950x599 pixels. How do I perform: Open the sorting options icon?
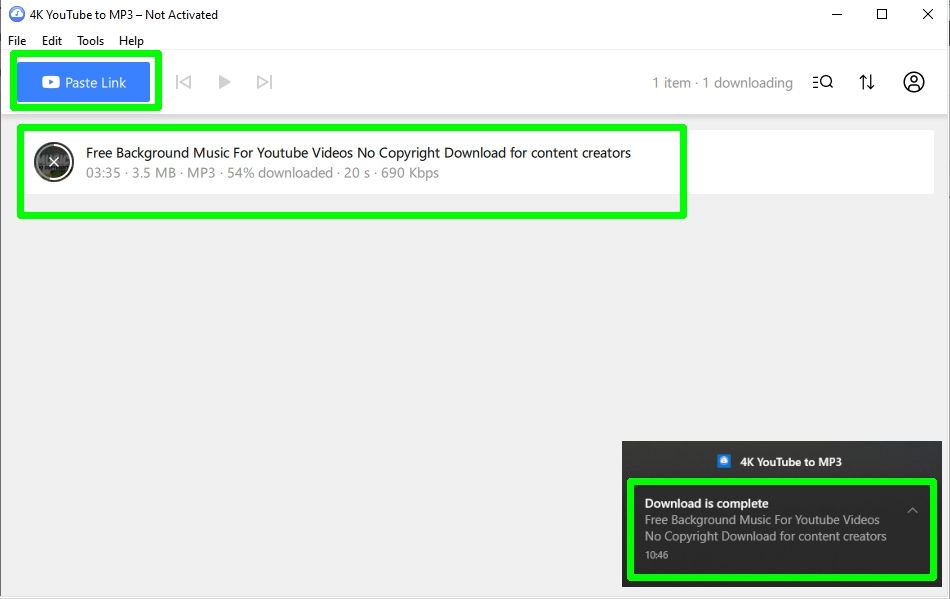pos(866,82)
